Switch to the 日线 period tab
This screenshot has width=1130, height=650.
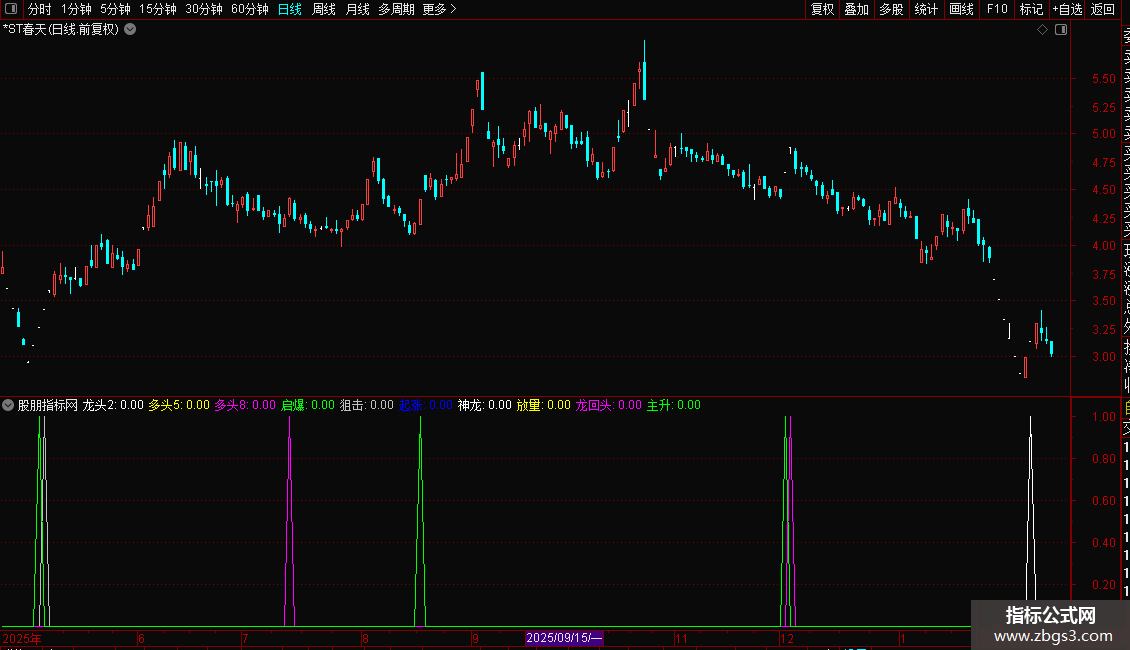point(290,9)
